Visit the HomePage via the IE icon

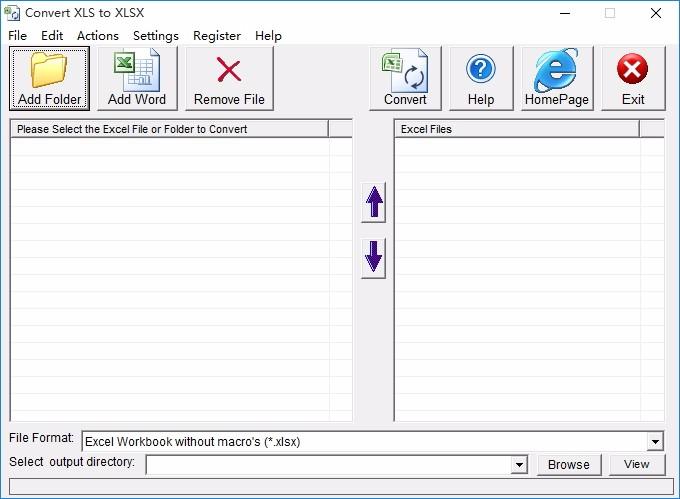(x=557, y=78)
